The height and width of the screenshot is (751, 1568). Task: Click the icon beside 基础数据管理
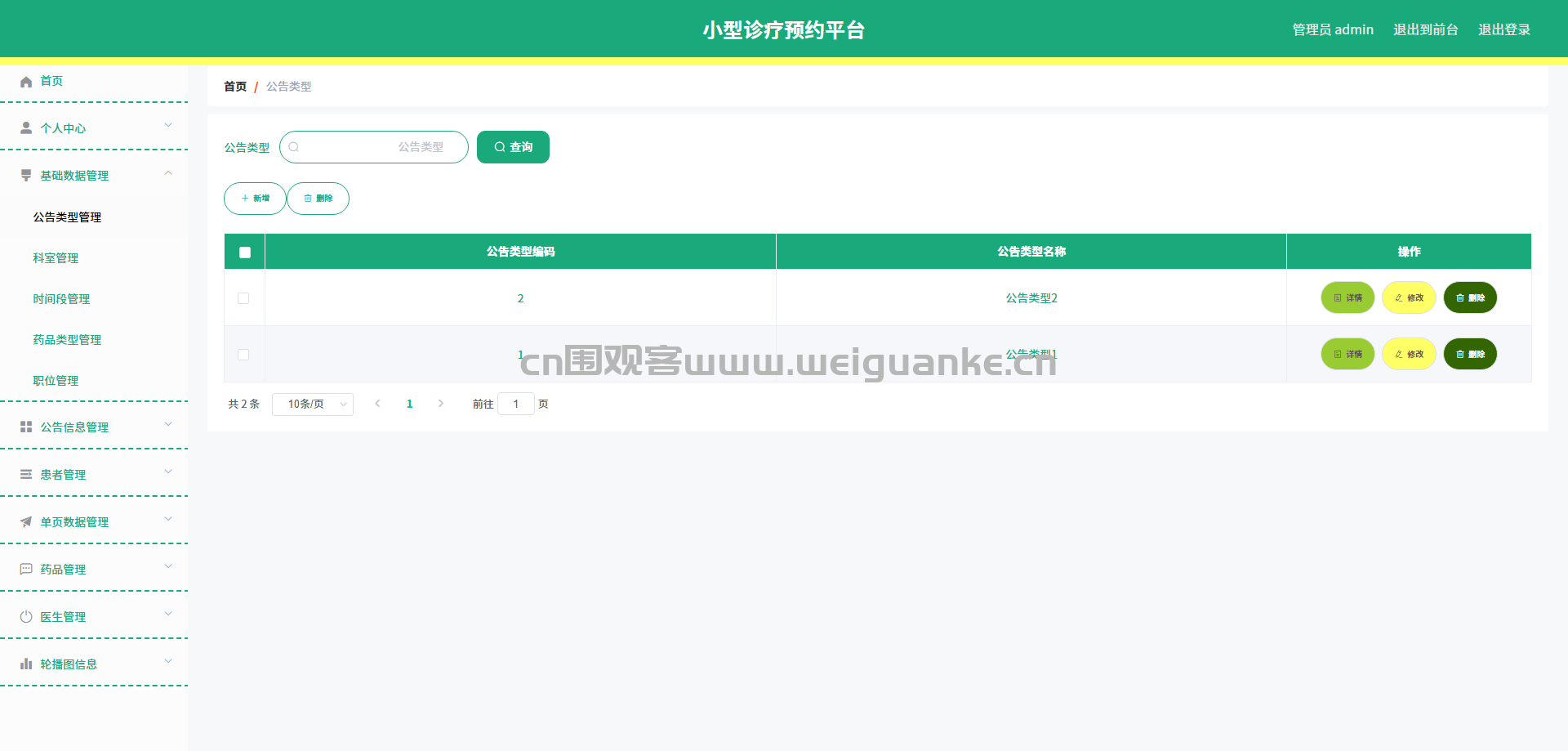(26, 176)
